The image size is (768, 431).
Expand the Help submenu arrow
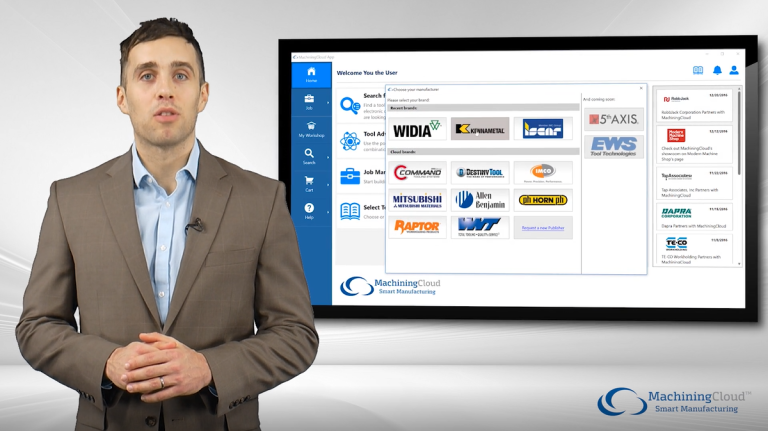[328, 213]
